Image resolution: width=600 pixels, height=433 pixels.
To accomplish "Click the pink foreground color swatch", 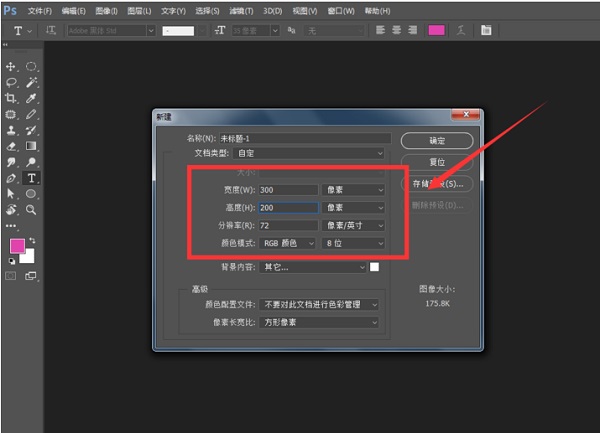I will pos(17,246).
